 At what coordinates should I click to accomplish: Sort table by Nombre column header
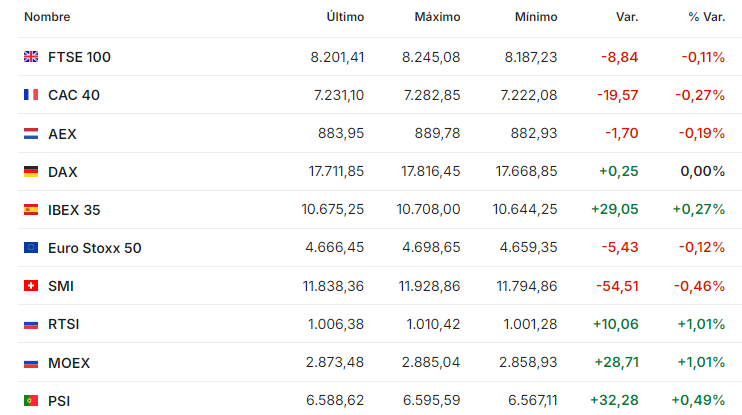pos(47,17)
